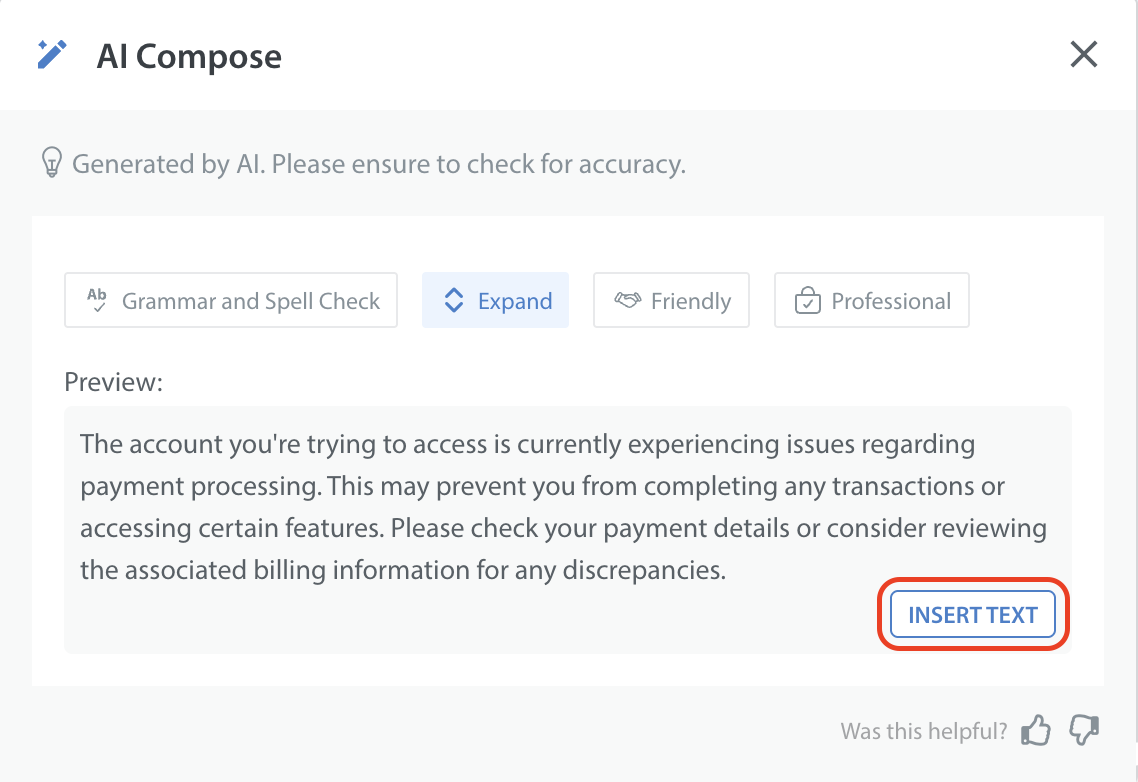Click the bag icon for Professional tone
Screen dimensions: 1138x782
pyautogui.click(x=807, y=301)
